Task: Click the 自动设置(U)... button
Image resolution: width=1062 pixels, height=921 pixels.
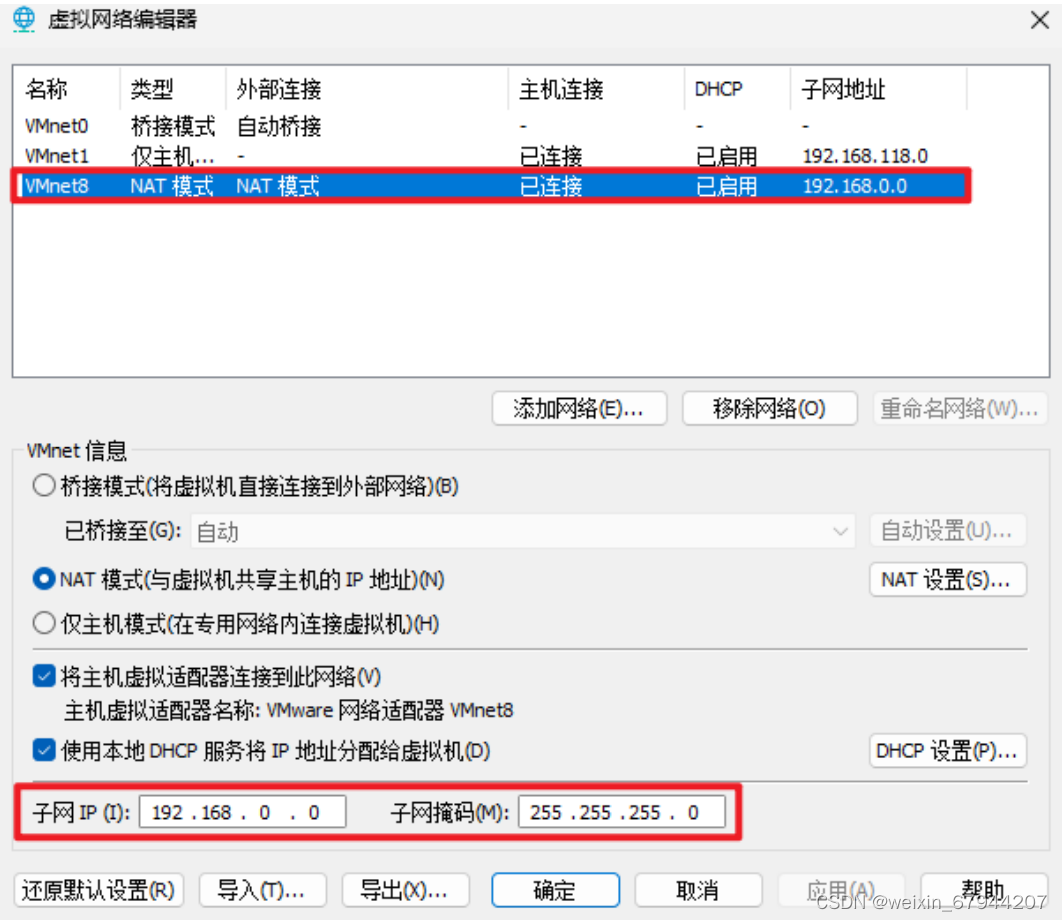Action: tap(948, 530)
